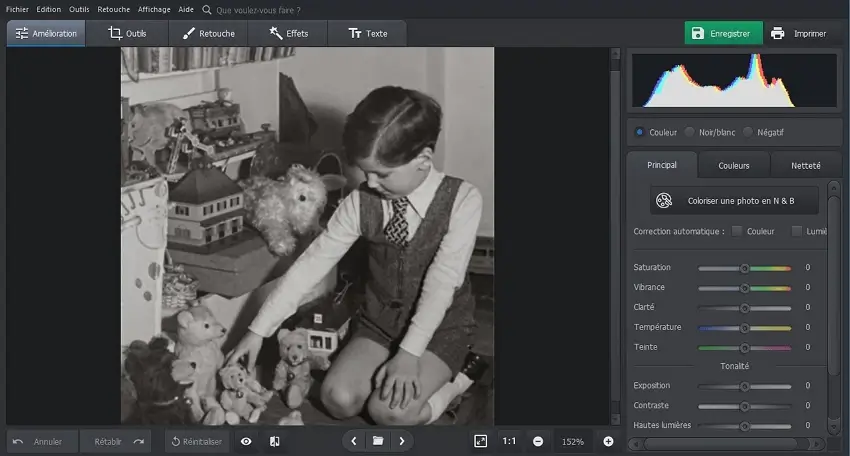
Task: Click the photo of the boy with toys
Action: [307, 235]
